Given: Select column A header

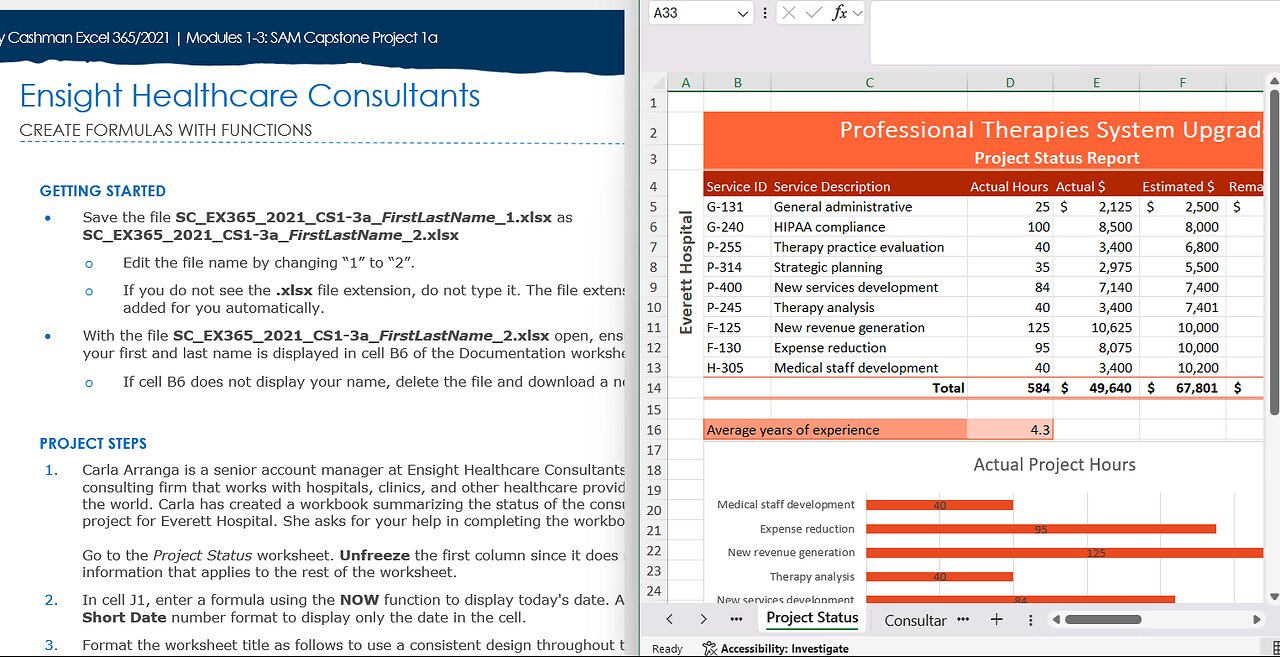Looking at the screenshot, I should pos(685,83).
